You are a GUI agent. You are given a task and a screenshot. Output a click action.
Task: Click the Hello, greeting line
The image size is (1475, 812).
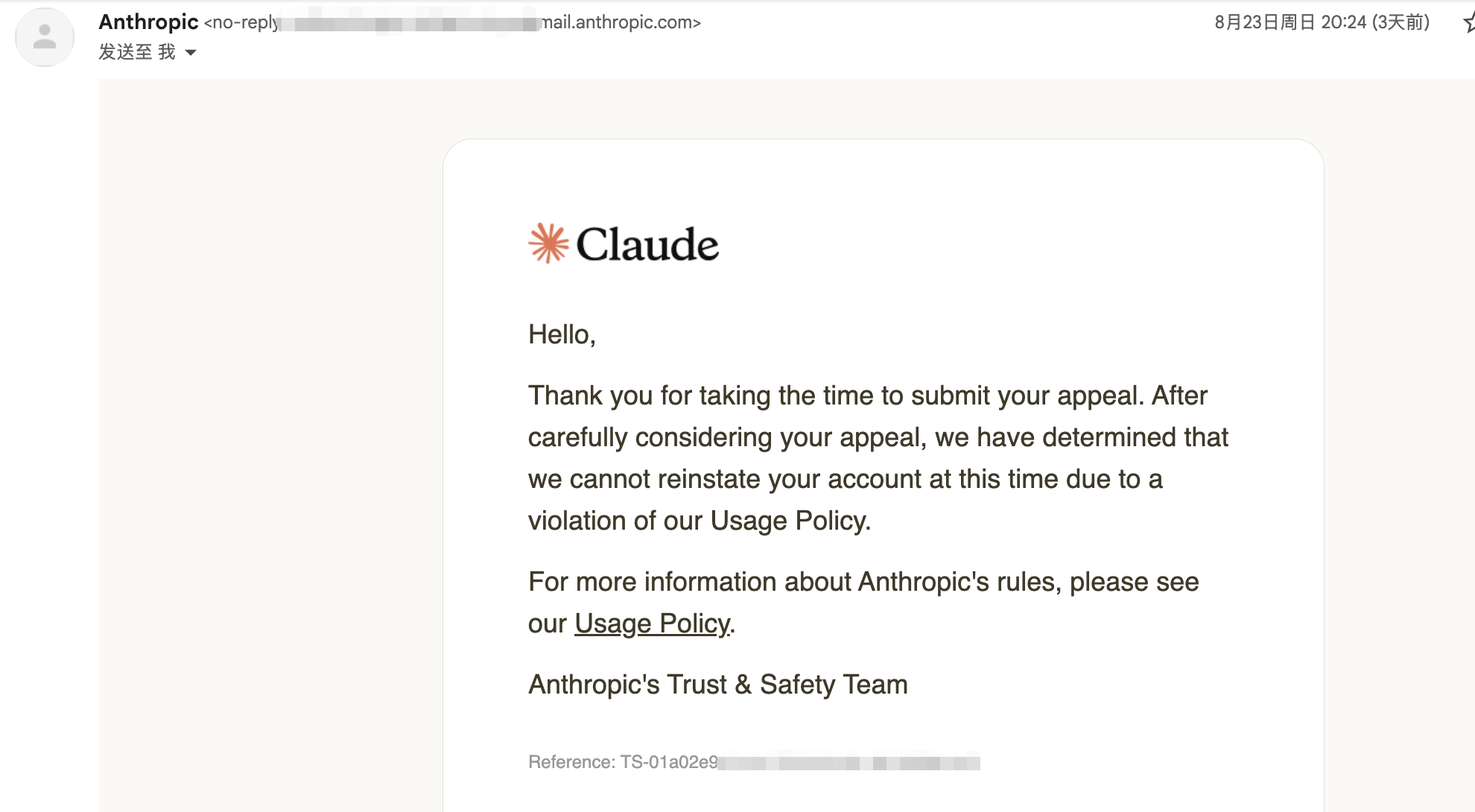point(562,334)
